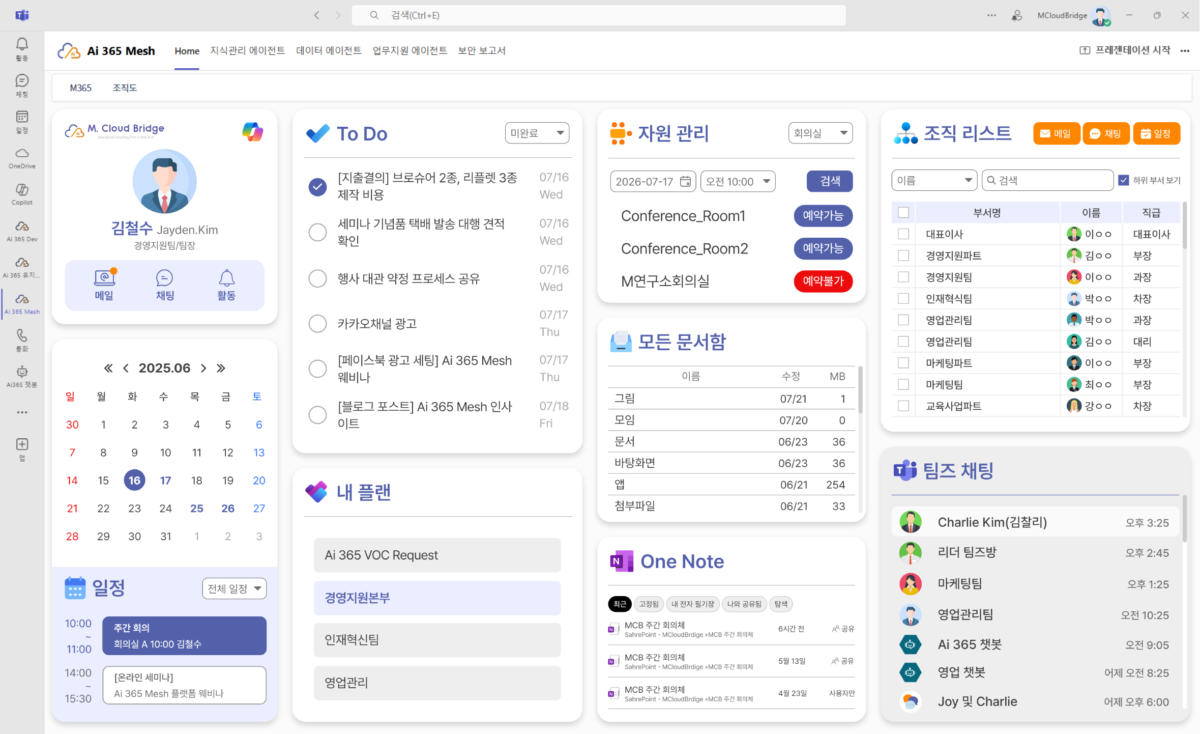
Task: Click the orange 일정 button in 조직 리스트
Action: pyautogui.click(x=1156, y=133)
